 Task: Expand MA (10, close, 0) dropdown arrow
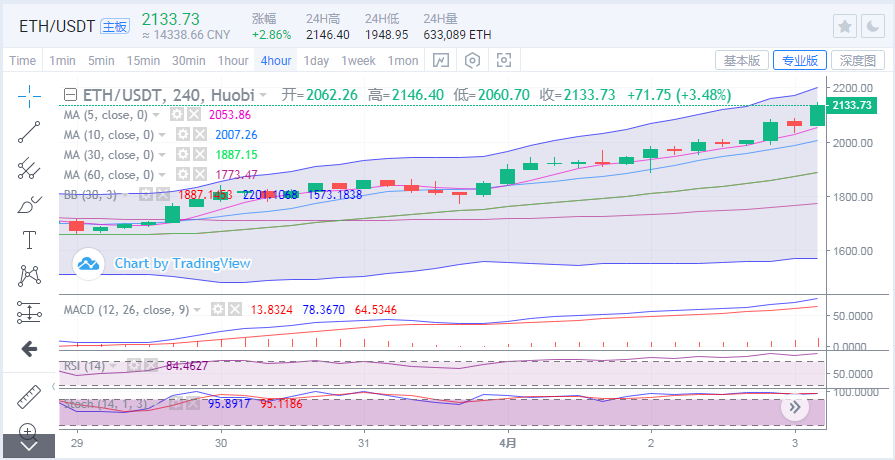point(162,135)
